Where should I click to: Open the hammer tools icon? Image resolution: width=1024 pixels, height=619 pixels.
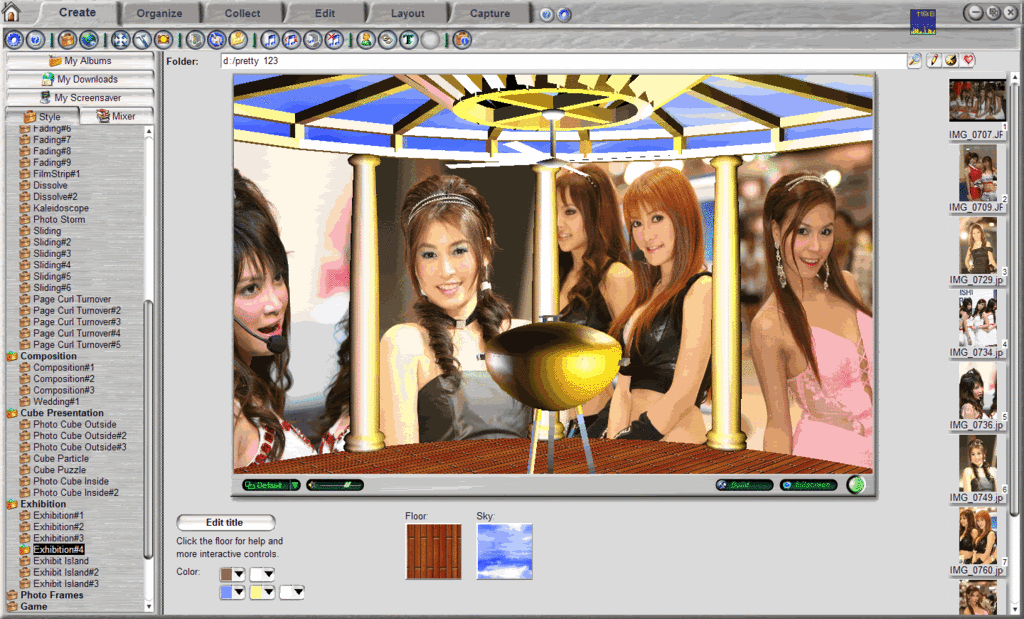(142, 40)
